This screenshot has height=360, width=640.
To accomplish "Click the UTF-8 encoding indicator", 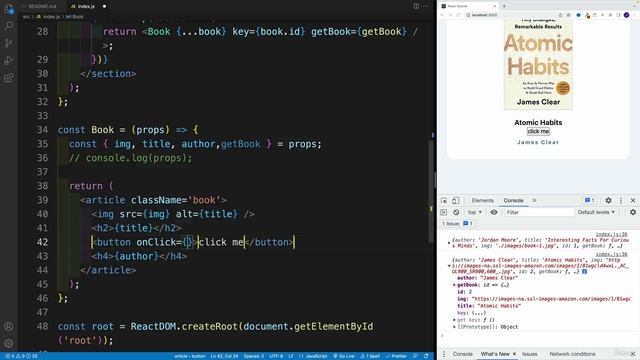I will (276, 356).
